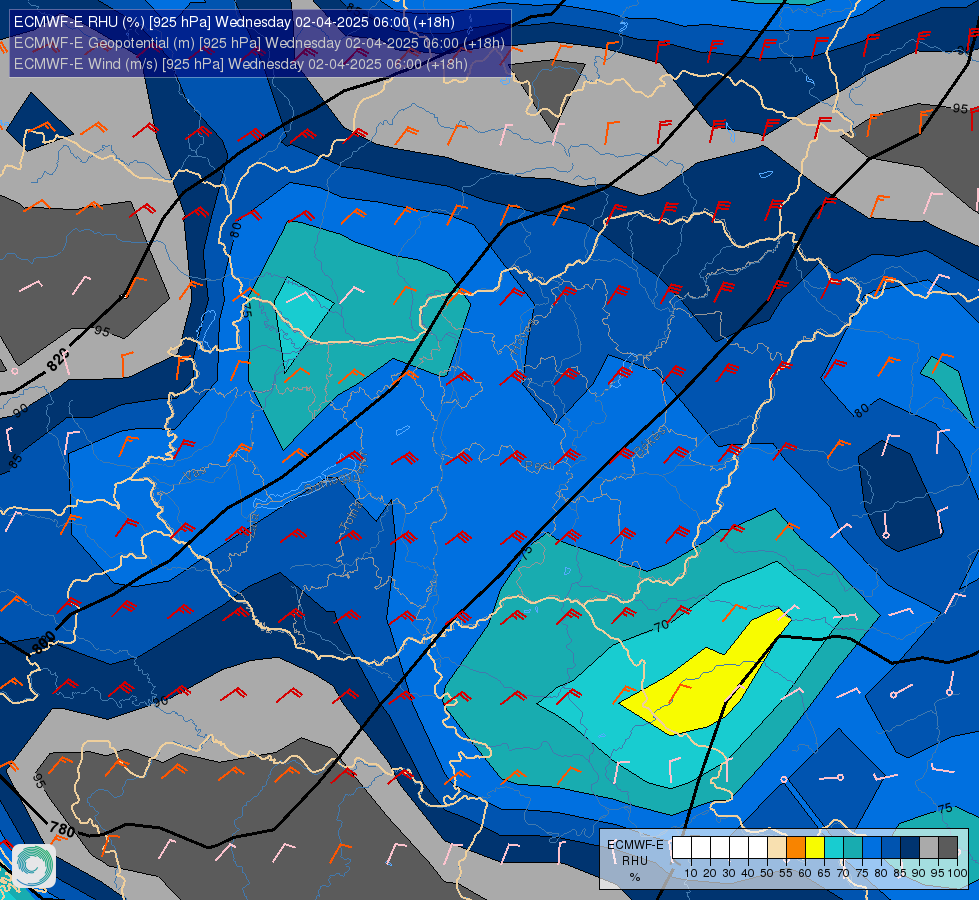
Task: Pick the yellow legend swatch for 60-65%
Action: pyautogui.click(x=815, y=848)
